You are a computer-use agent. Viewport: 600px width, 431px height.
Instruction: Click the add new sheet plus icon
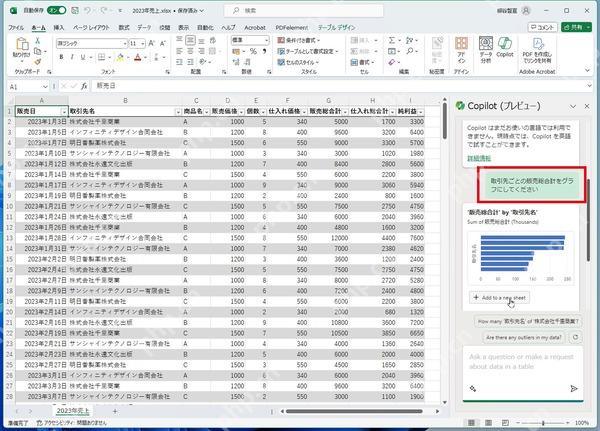point(115,411)
